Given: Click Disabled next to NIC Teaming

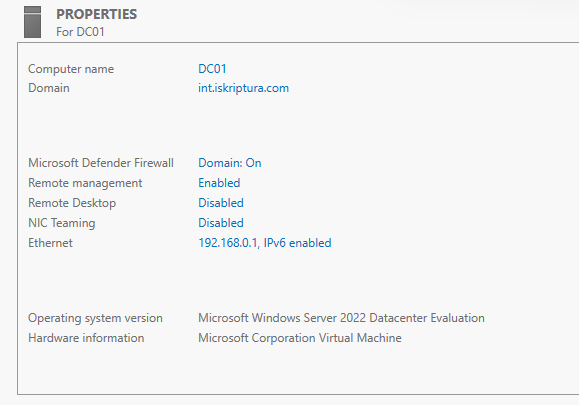Looking at the screenshot, I should pos(221,223).
